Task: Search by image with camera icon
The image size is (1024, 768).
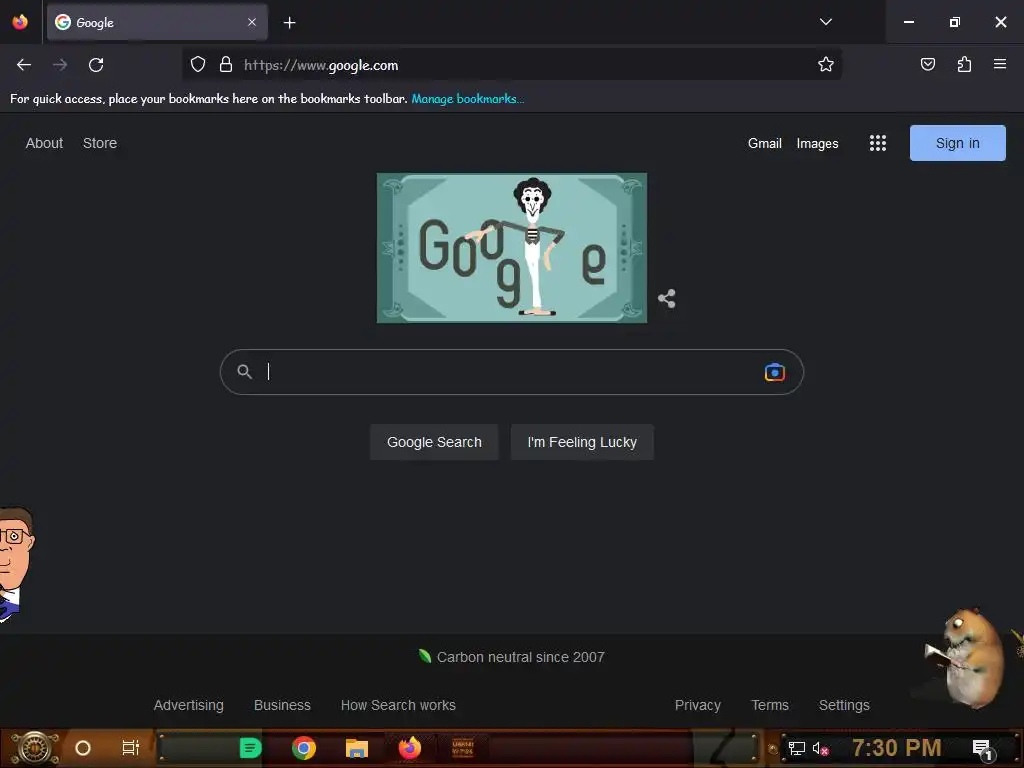Action: click(x=775, y=372)
